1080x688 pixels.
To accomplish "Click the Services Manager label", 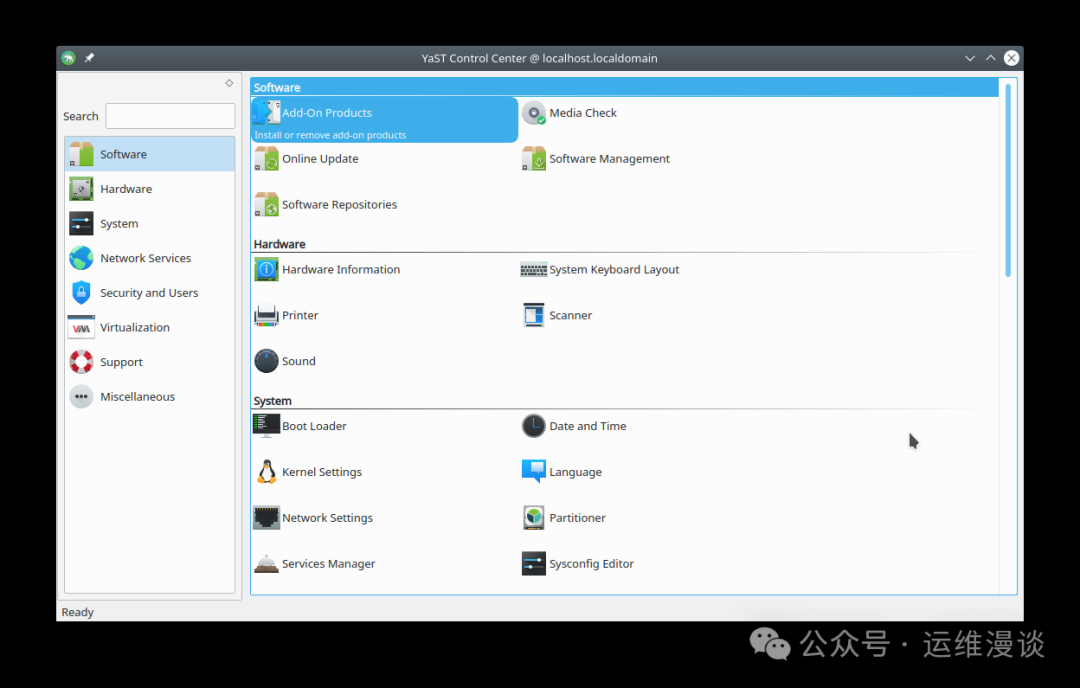I will coord(329,563).
